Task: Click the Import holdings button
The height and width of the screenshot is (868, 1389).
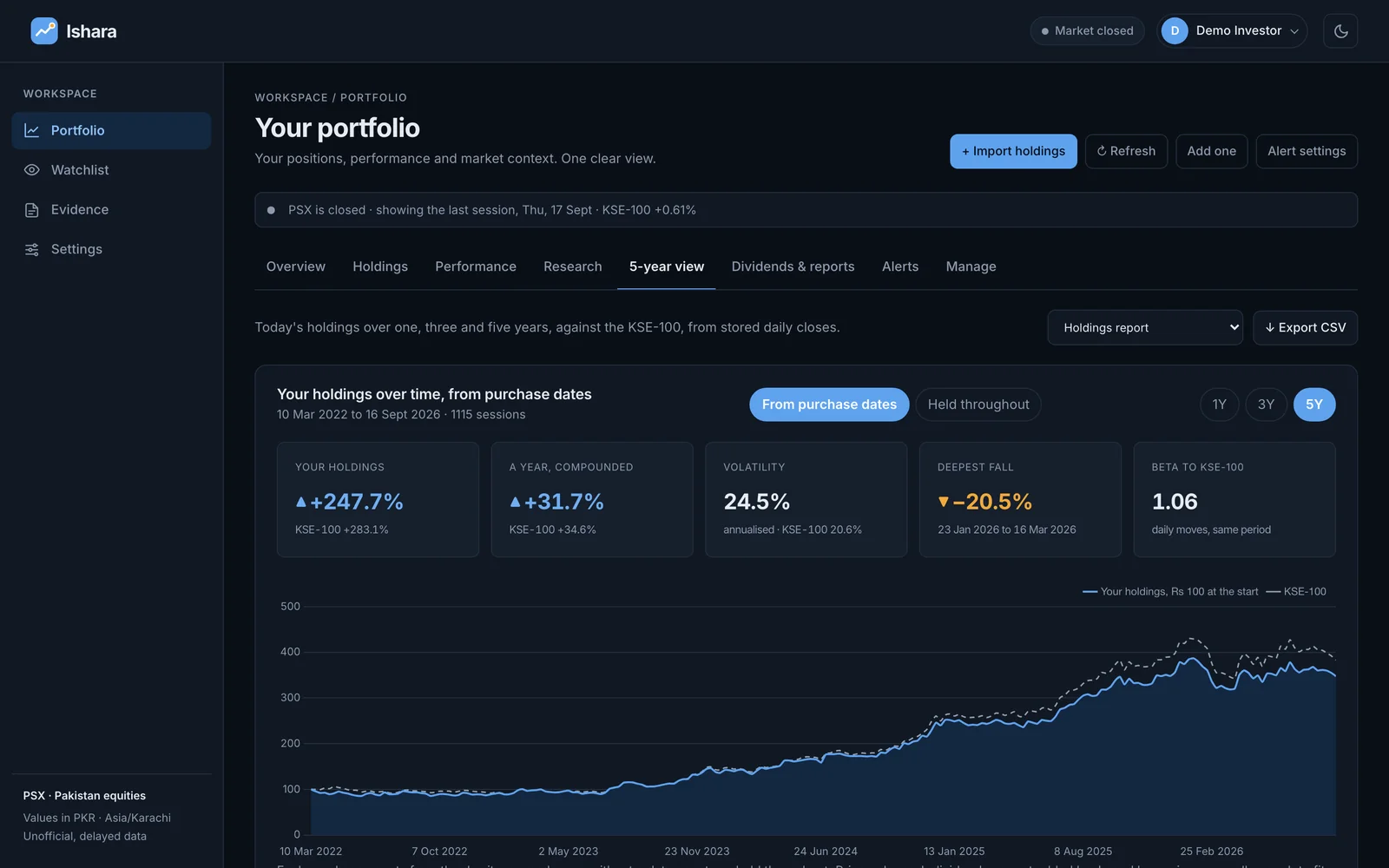Action: point(1013,151)
